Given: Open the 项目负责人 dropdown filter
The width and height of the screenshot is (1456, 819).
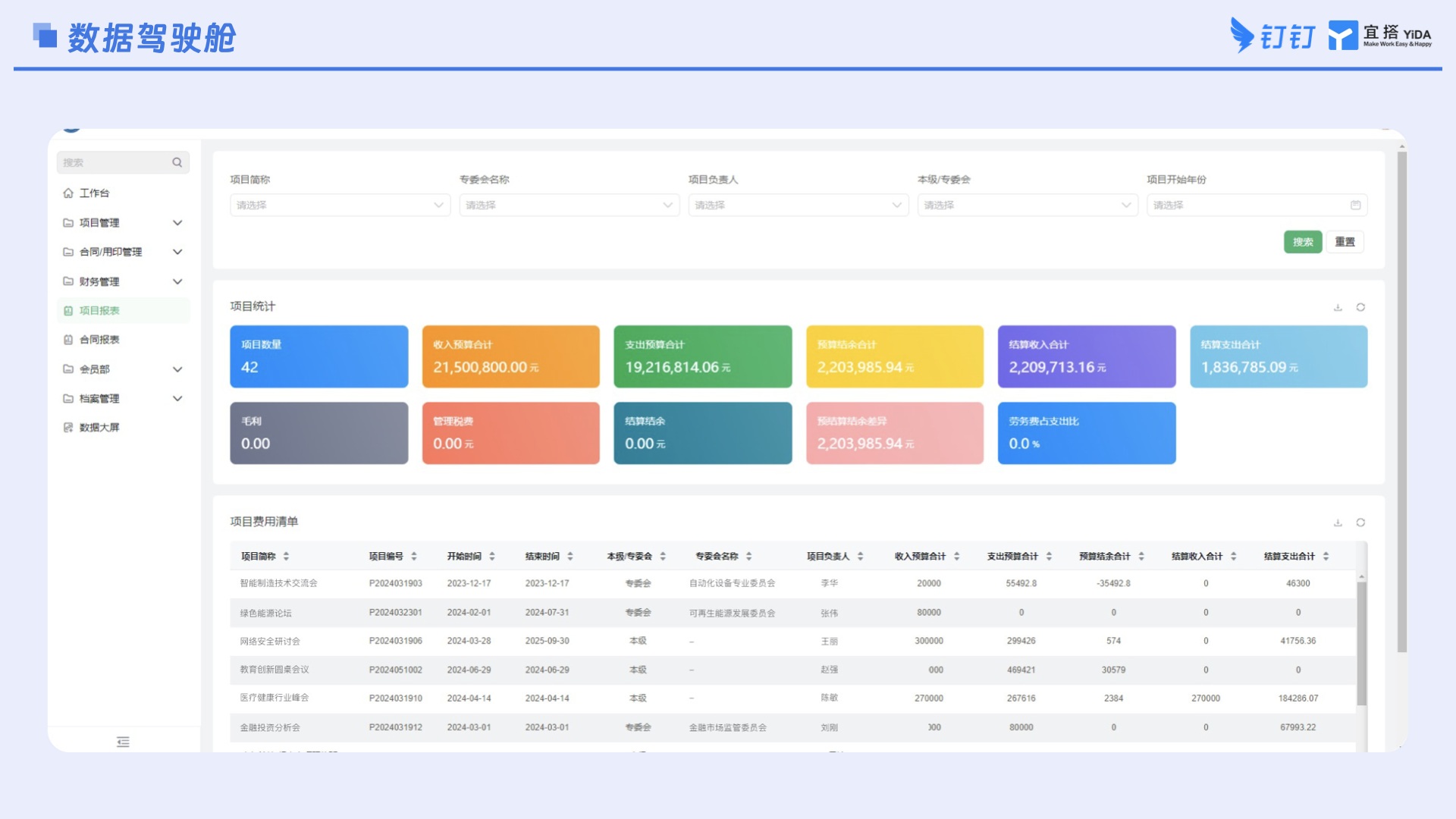Looking at the screenshot, I should click(799, 205).
